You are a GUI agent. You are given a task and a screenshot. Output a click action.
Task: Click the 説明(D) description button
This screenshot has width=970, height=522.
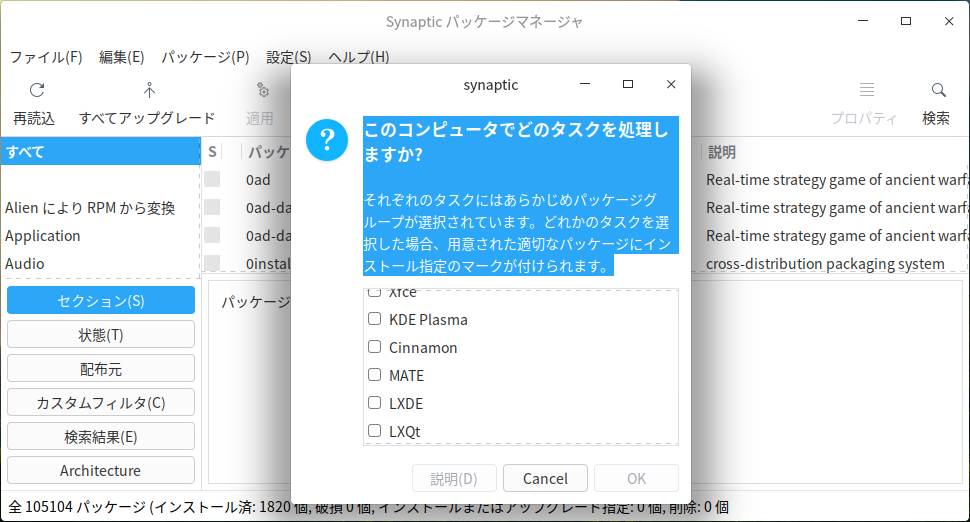pos(454,479)
